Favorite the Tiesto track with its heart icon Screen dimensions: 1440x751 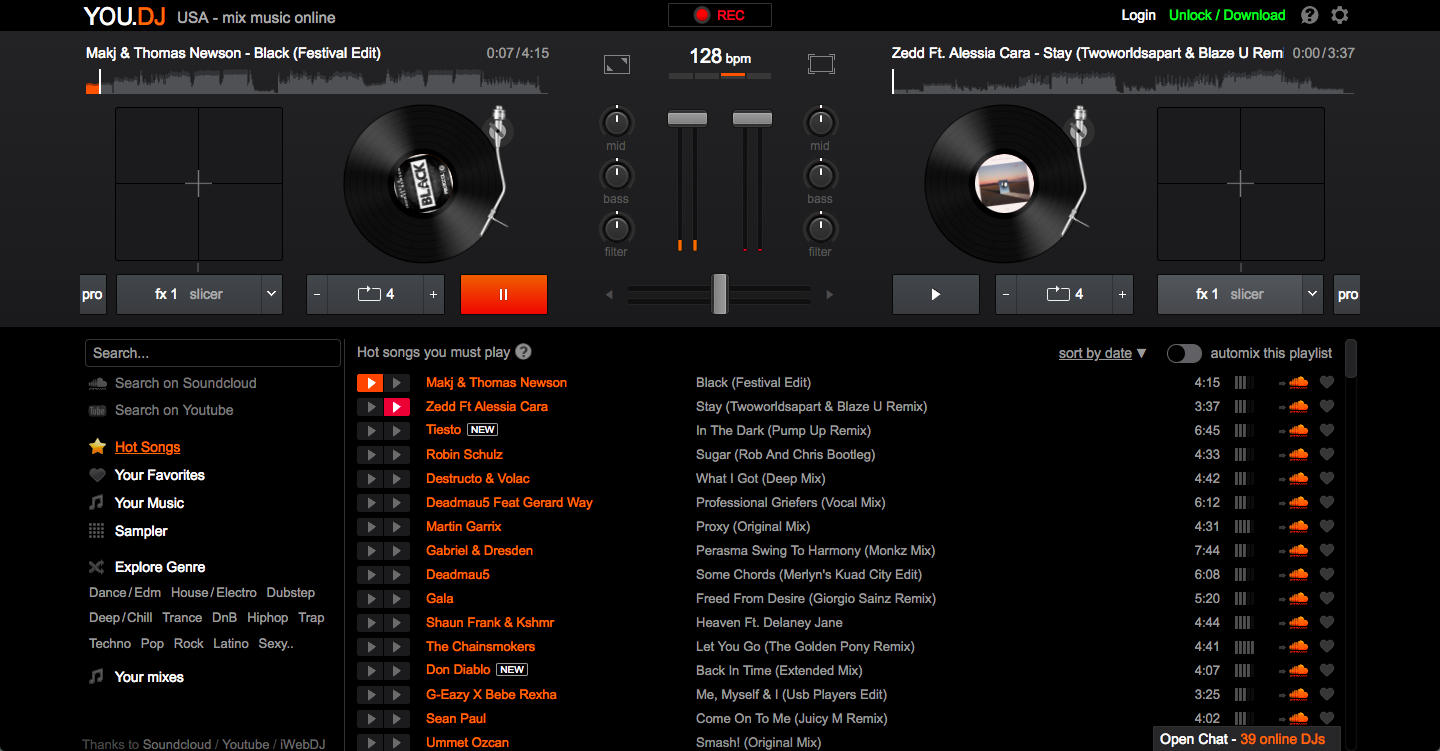1327,430
